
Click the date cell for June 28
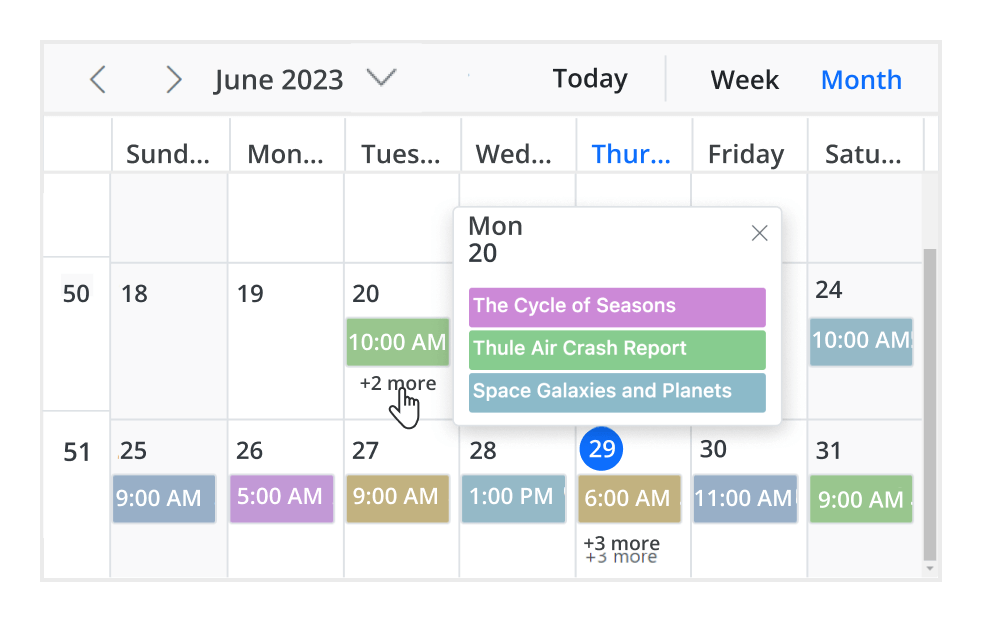coord(483,451)
